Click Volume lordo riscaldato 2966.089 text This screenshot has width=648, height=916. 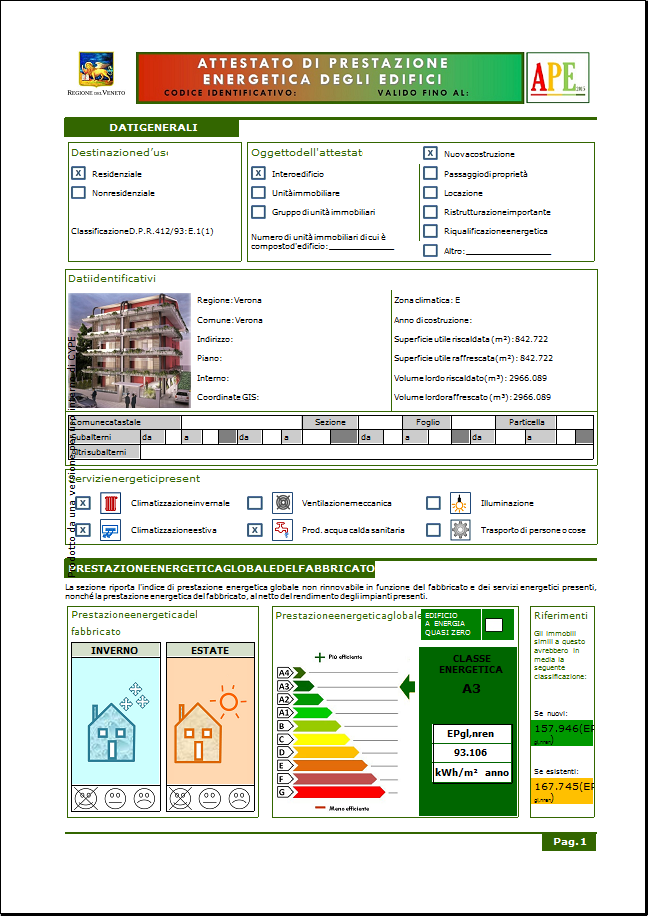[470, 378]
